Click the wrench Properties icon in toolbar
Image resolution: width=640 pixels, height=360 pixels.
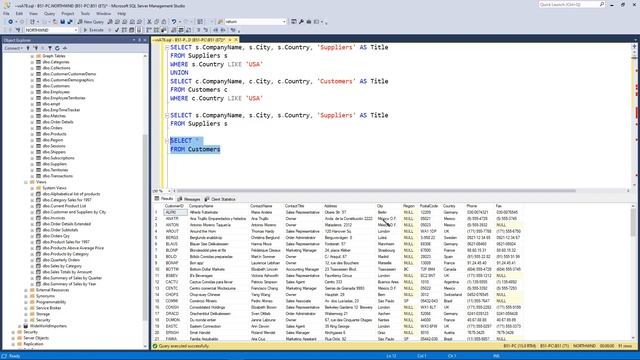301,22
